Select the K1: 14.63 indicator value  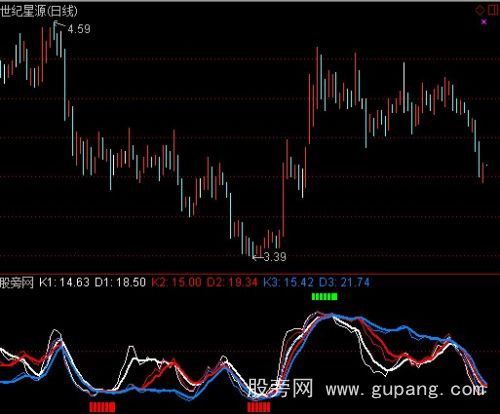pyautogui.click(x=64, y=283)
